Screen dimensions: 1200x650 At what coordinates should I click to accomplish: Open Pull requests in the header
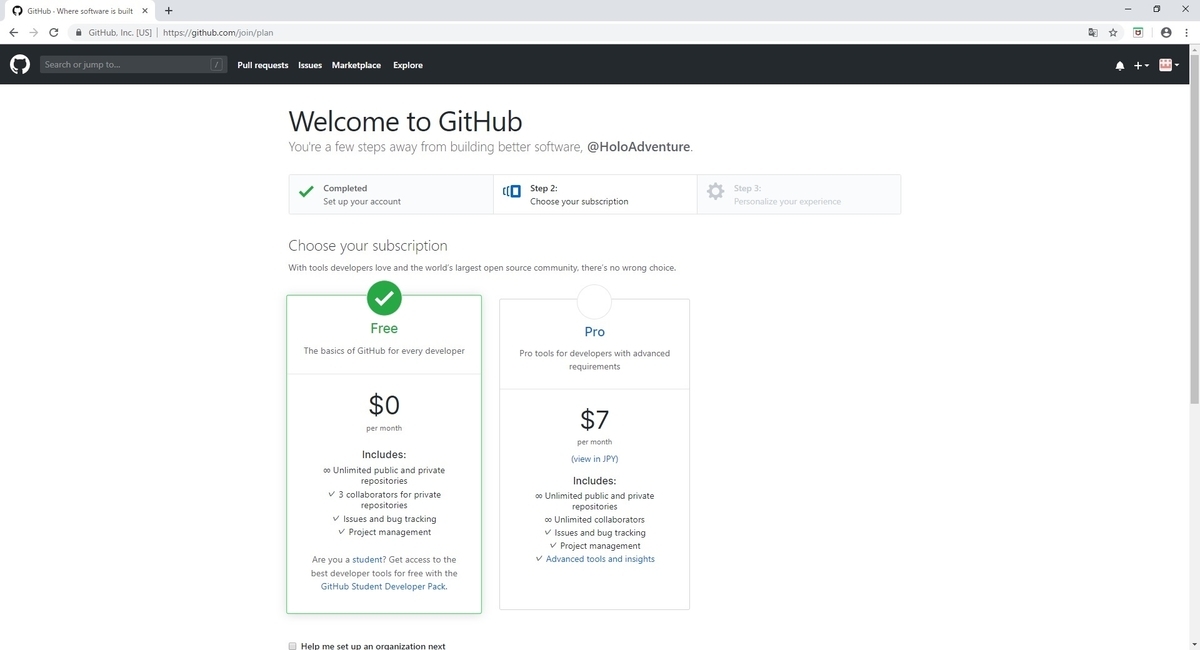(x=263, y=65)
